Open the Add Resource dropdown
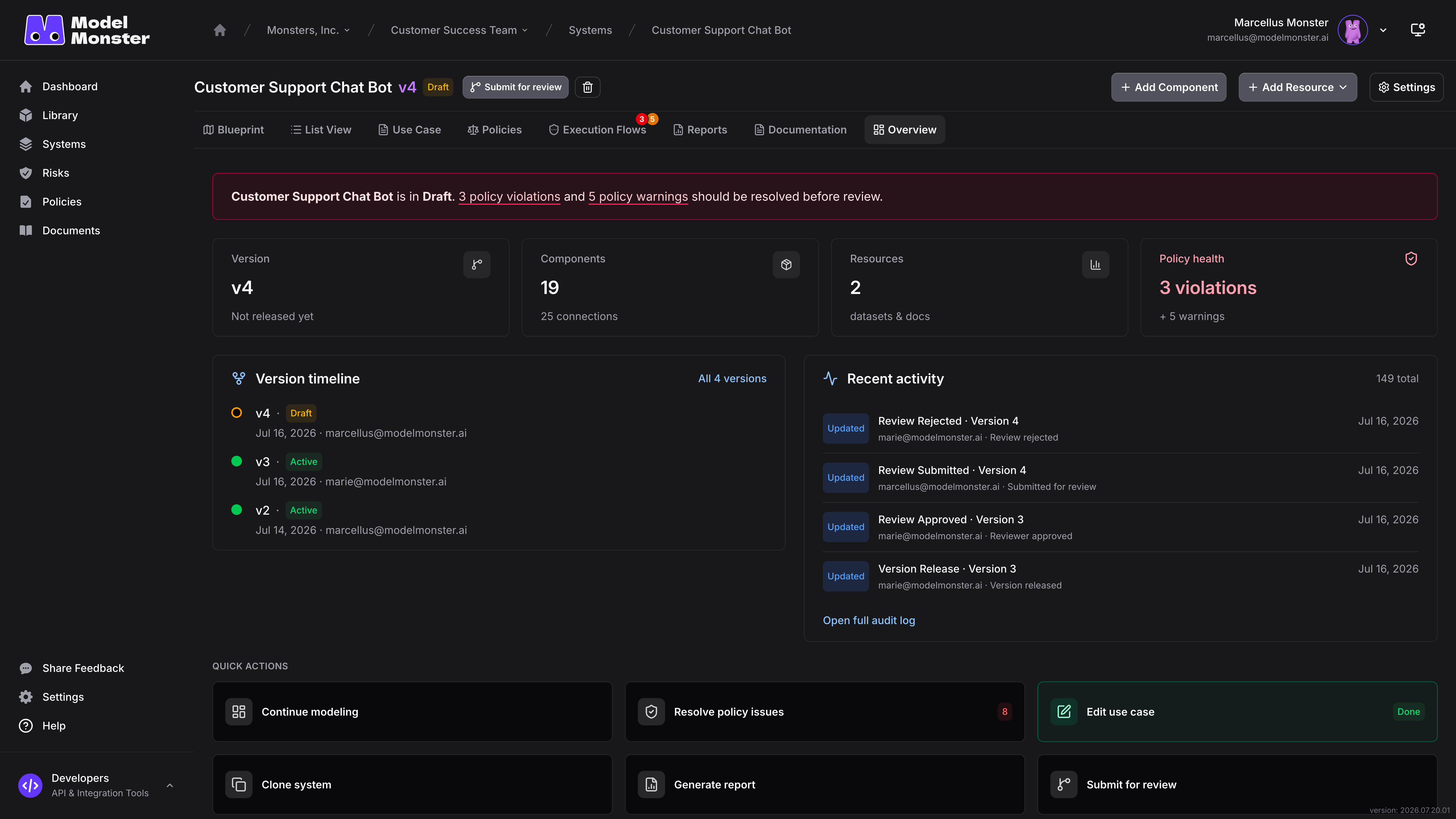This screenshot has width=1456, height=819. [1298, 87]
